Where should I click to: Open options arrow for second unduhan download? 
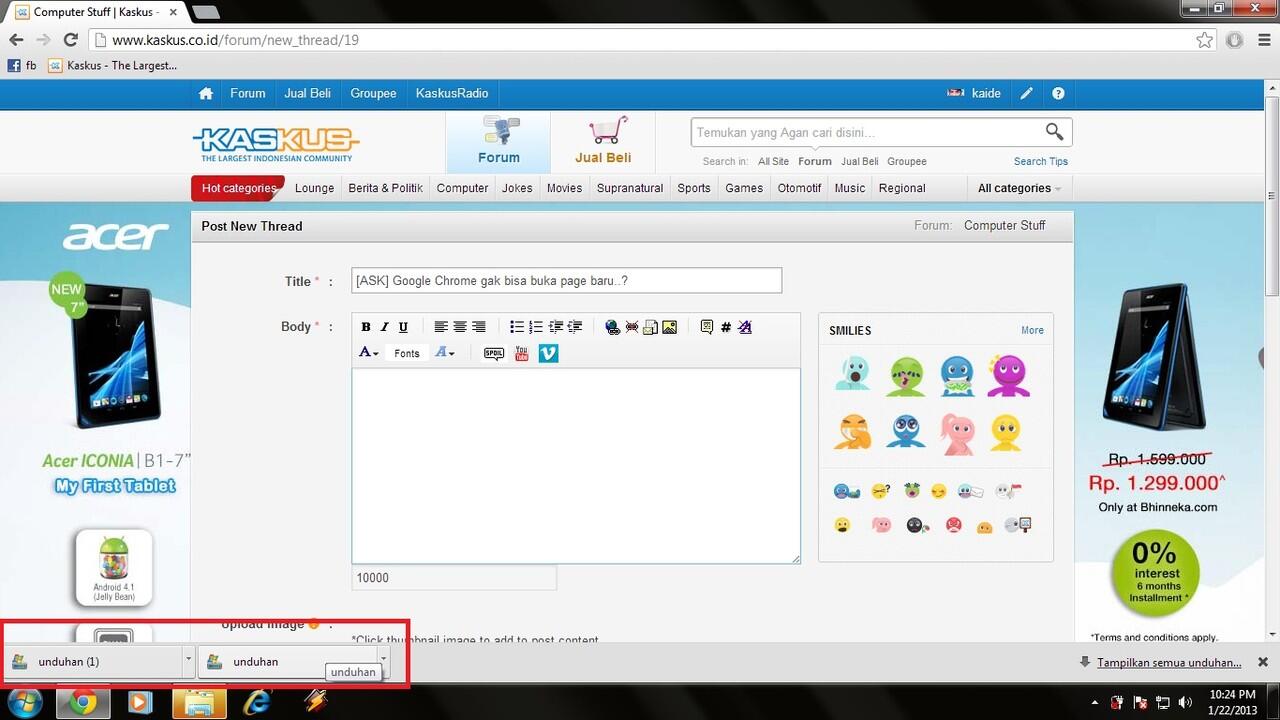tap(383, 661)
